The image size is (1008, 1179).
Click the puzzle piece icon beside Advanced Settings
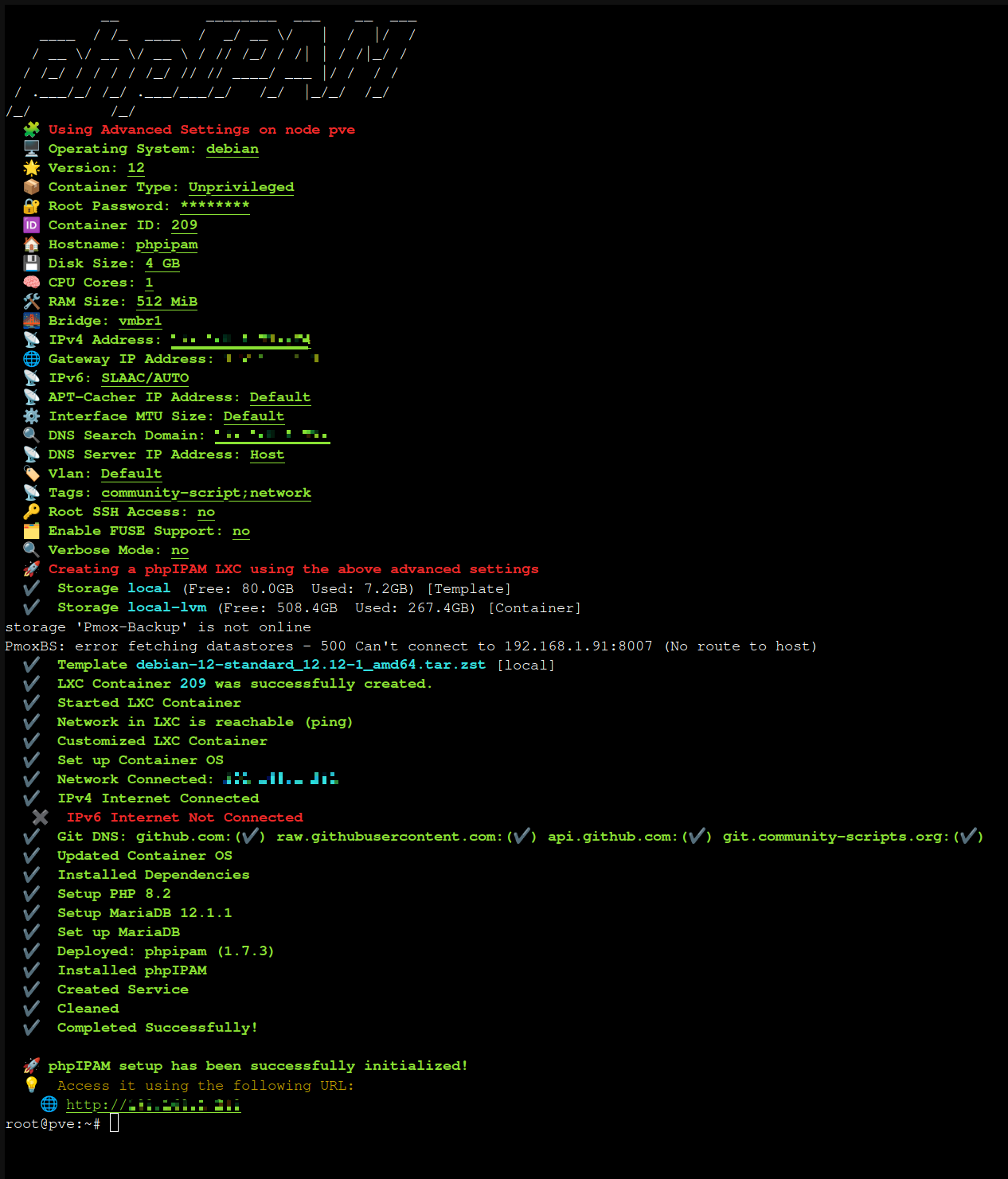[32, 130]
